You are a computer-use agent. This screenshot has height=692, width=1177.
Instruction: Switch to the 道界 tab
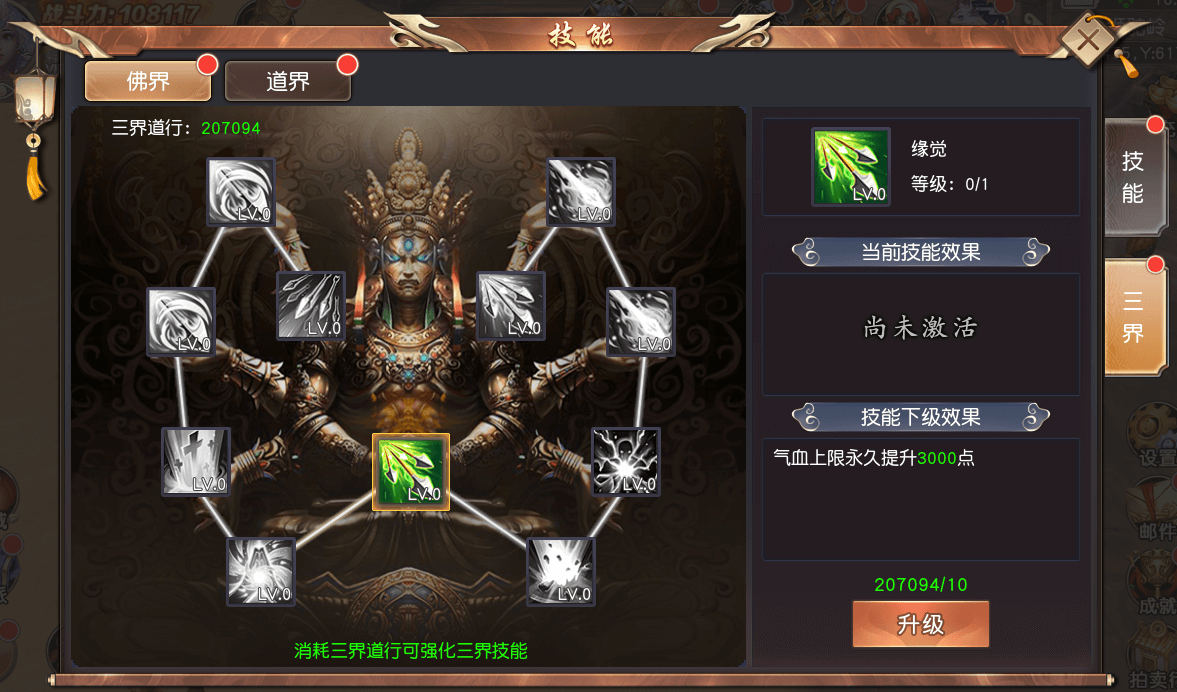pyautogui.click(x=287, y=81)
